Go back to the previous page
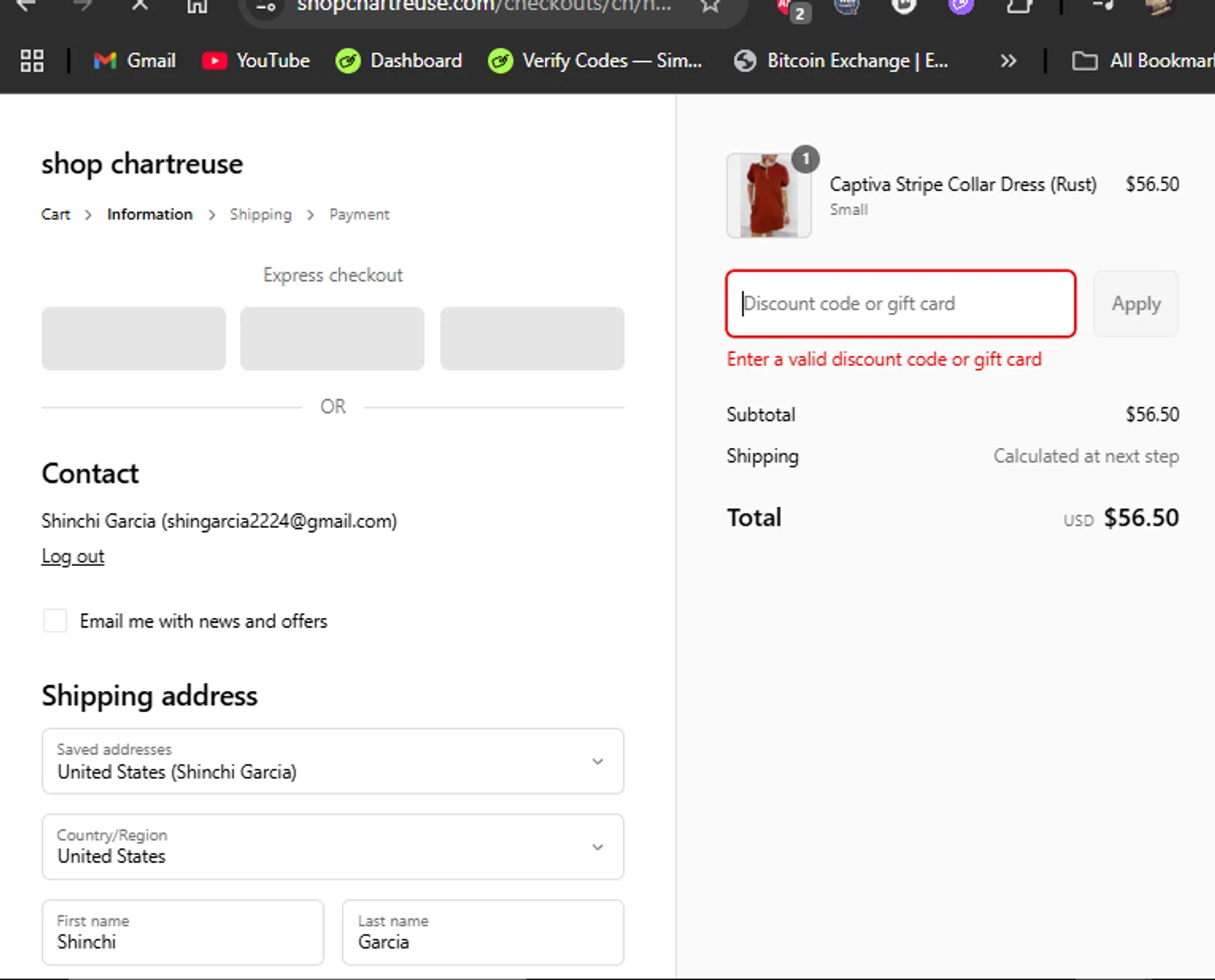This screenshot has width=1215, height=980. [26, 6]
